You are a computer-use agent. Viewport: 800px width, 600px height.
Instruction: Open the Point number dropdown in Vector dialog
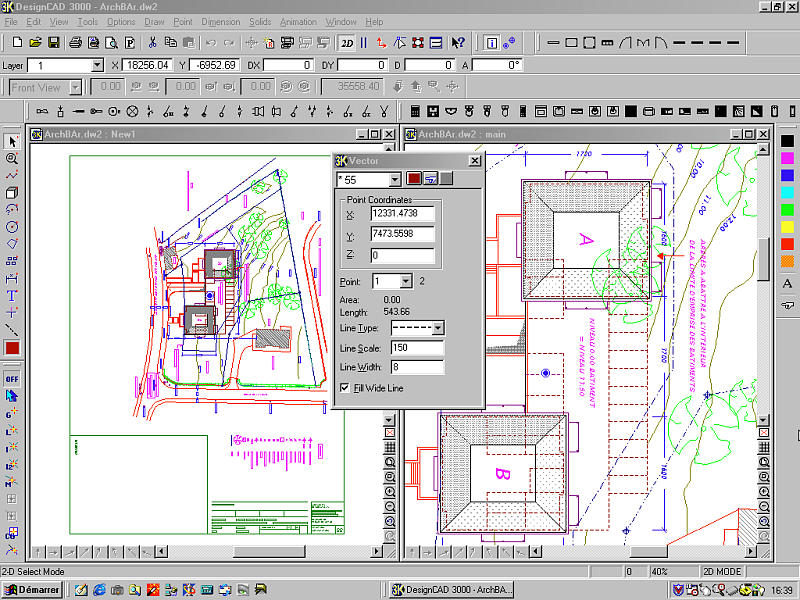[x=405, y=281]
